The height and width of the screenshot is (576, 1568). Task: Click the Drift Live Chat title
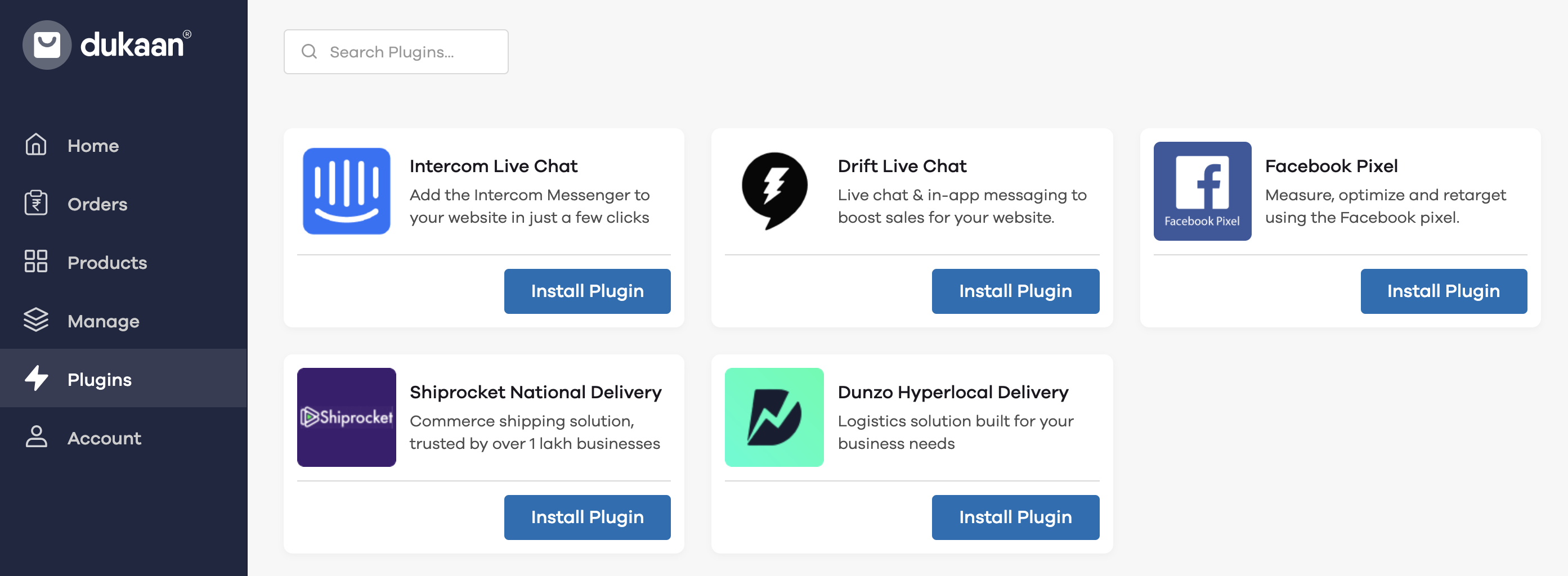(x=902, y=166)
